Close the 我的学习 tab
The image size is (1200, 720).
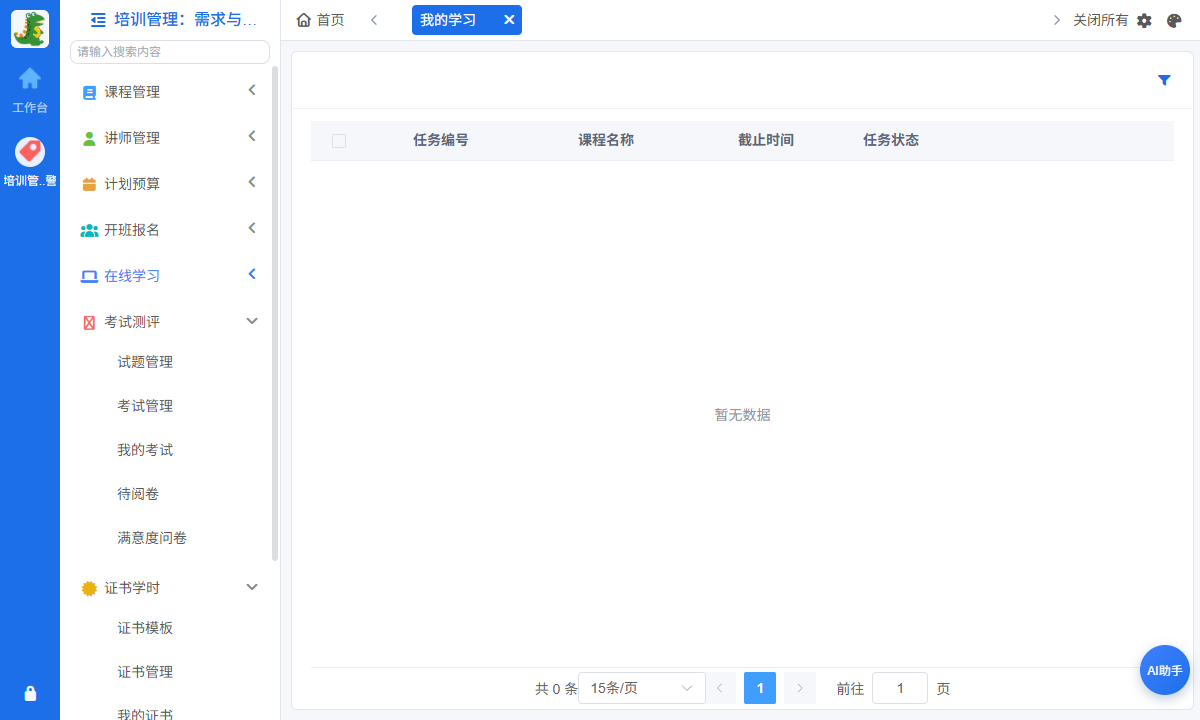[x=509, y=20]
